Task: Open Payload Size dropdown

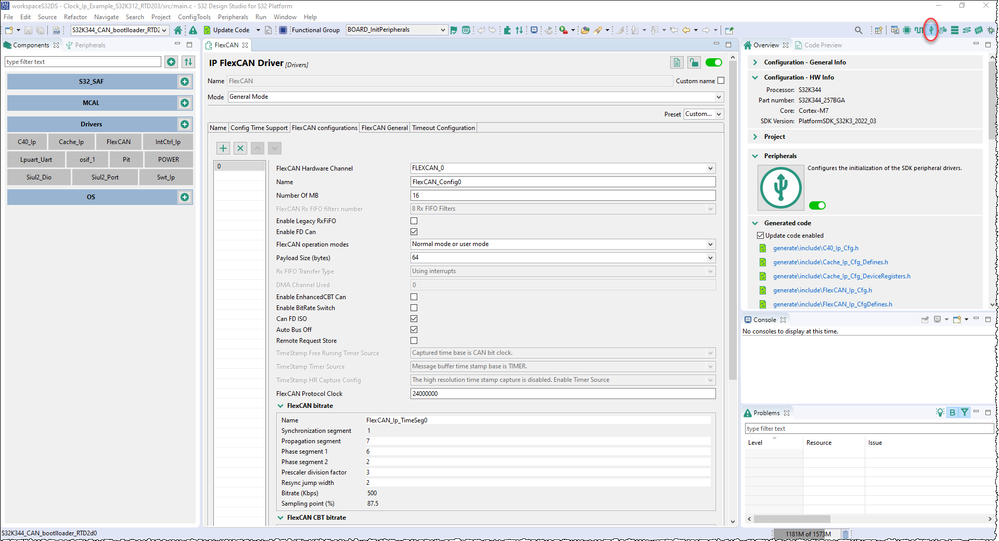Action: tap(562, 258)
